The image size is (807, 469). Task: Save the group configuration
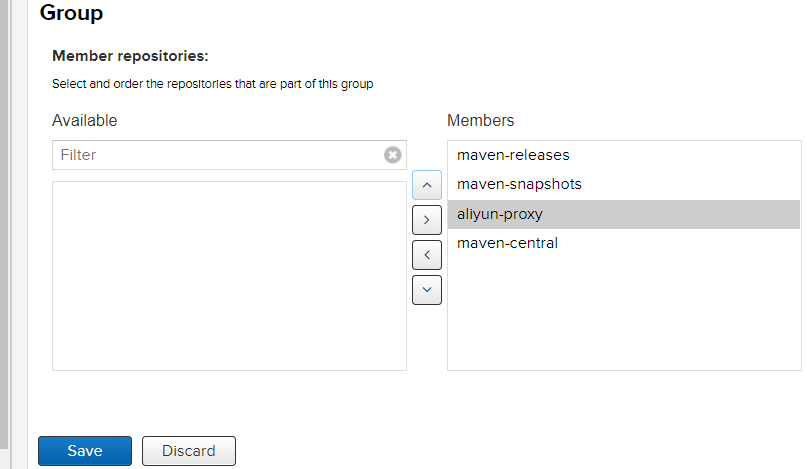(x=85, y=451)
